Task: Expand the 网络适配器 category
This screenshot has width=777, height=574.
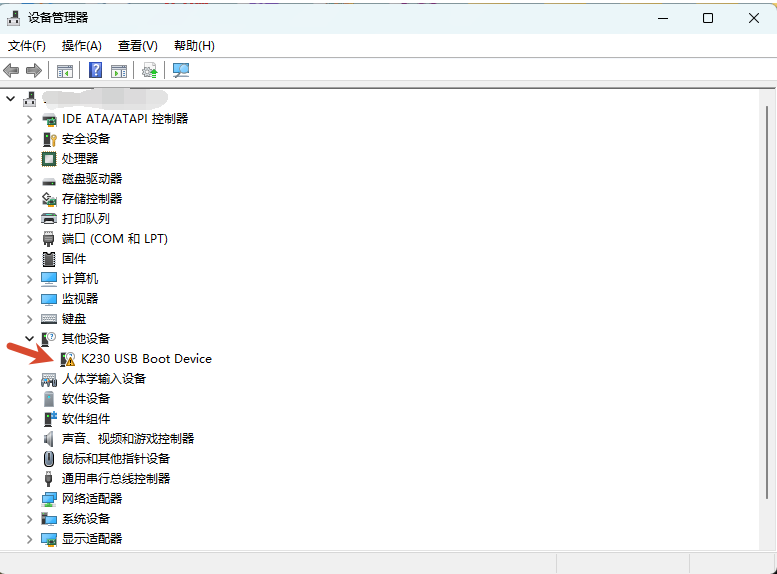Action: (x=30, y=499)
